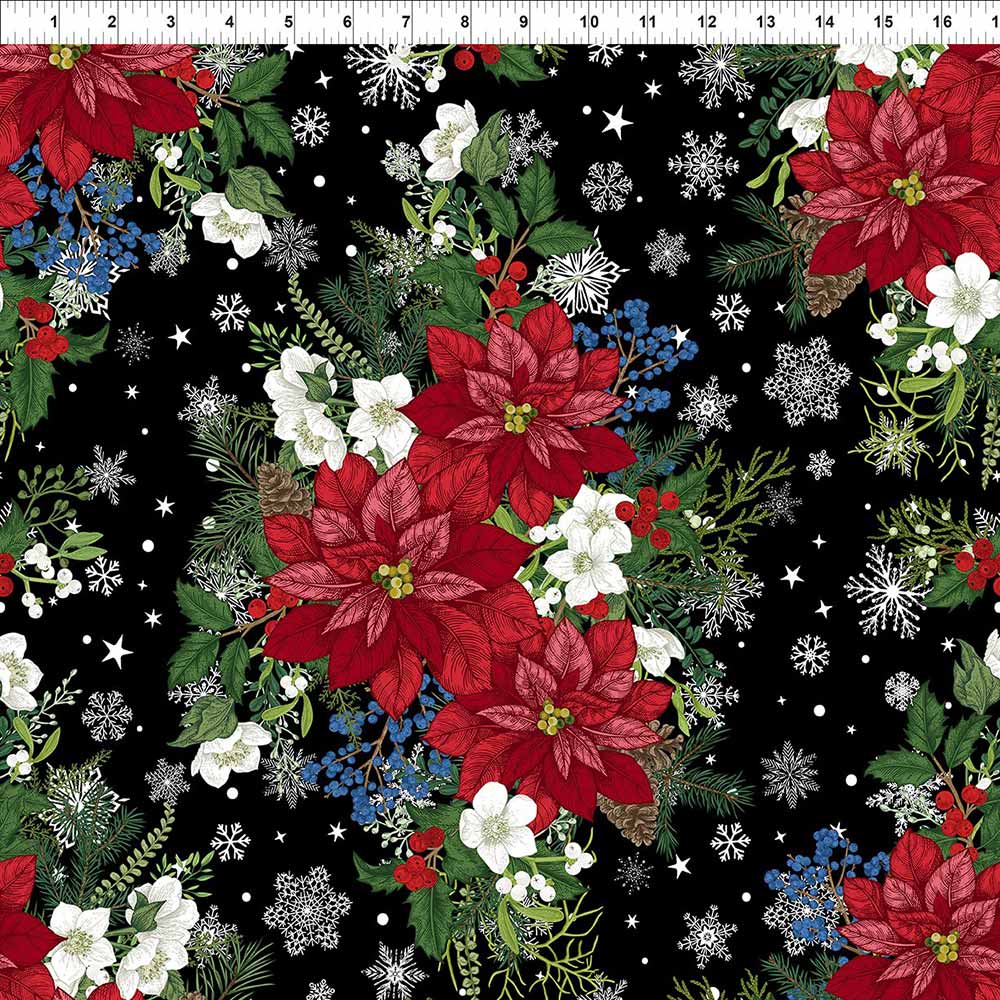
Task: Click the large white star near the ruler
Action: click(617, 122)
